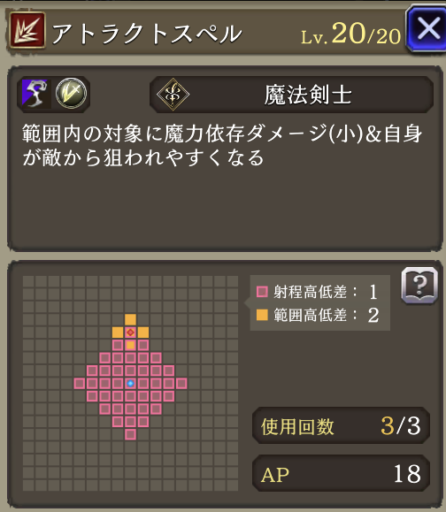Tap the AP 18 cost field
Screen dimensions: 446x512
click(341, 473)
